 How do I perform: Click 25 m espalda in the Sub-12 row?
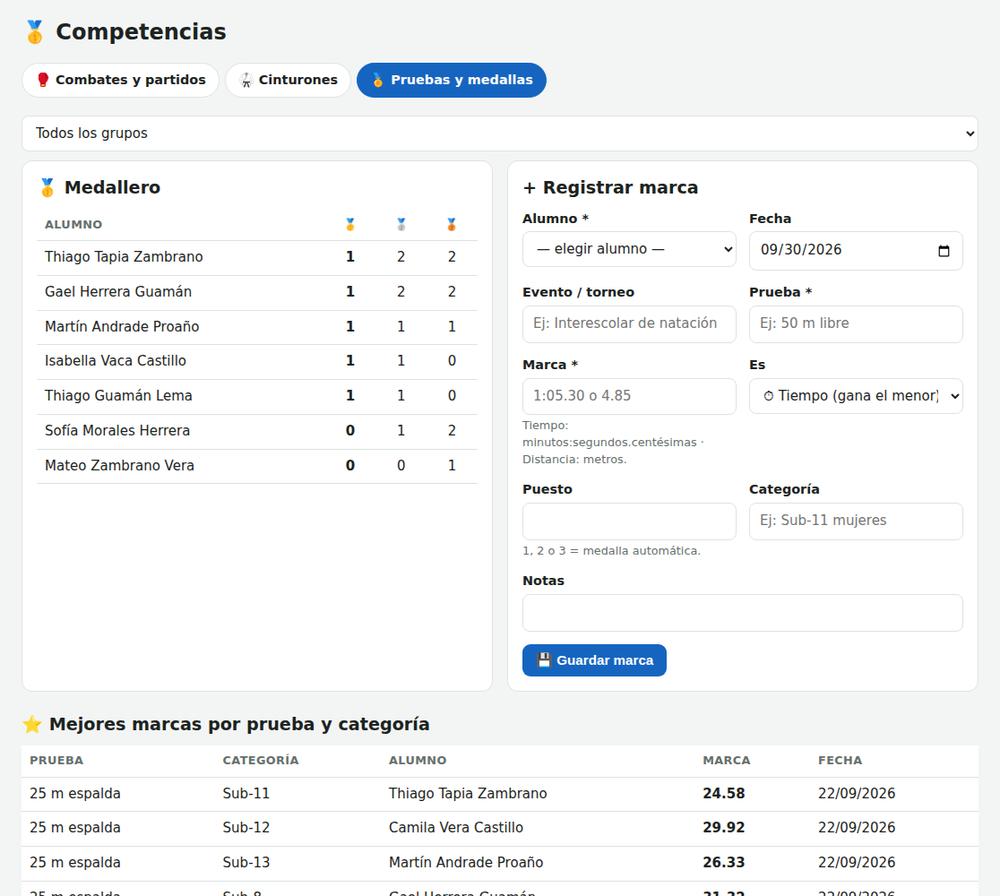click(75, 828)
